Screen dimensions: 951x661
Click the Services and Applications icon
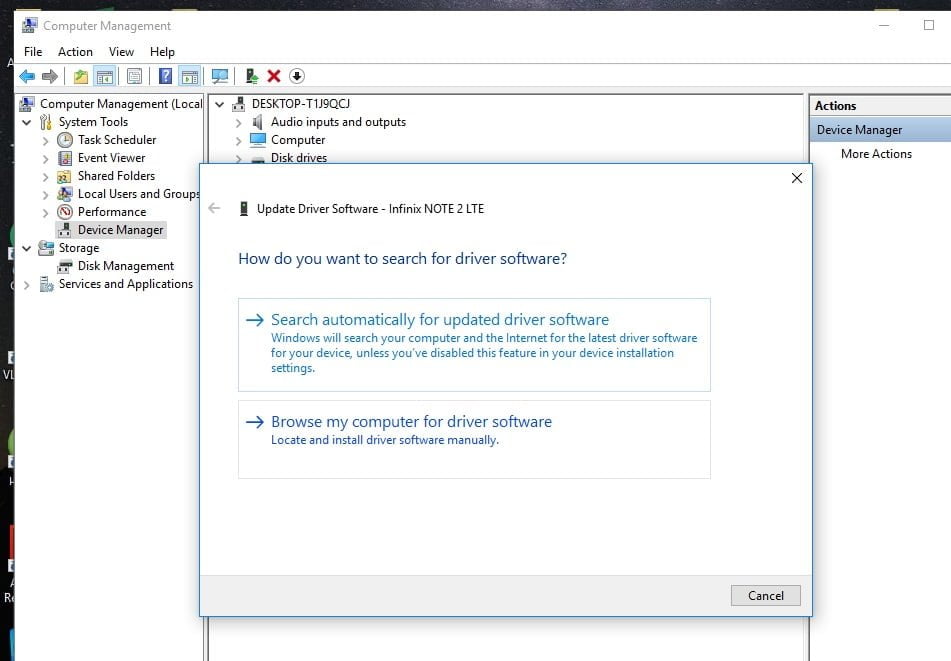pyautogui.click(x=46, y=284)
